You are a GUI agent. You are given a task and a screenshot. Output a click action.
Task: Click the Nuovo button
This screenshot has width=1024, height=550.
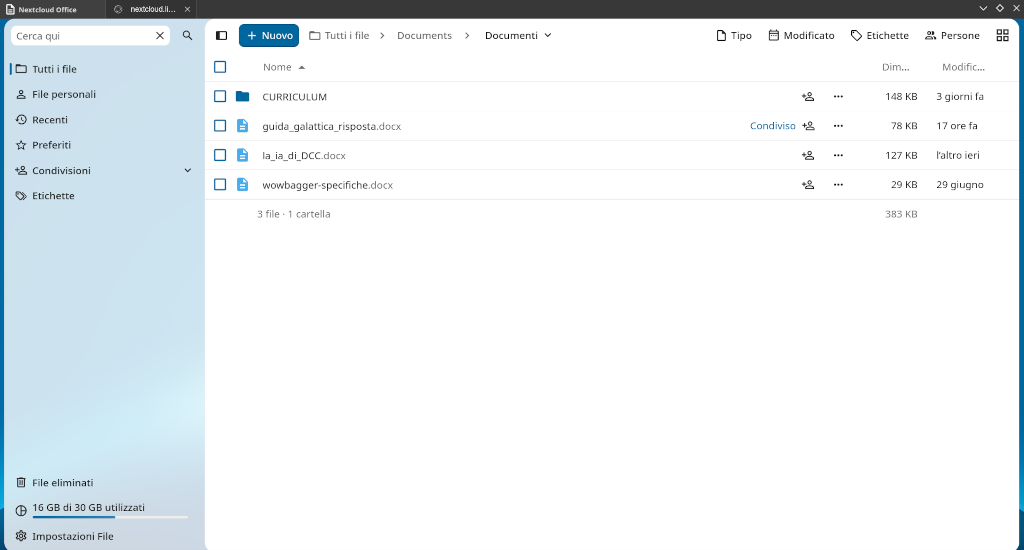tap(269, 35)
